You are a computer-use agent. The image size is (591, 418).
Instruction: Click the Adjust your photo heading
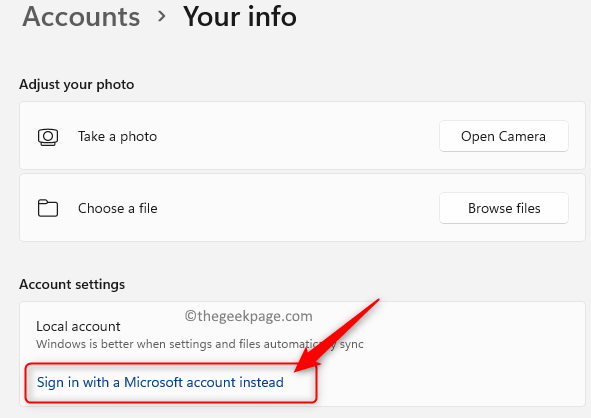click(x=77, y=84)
